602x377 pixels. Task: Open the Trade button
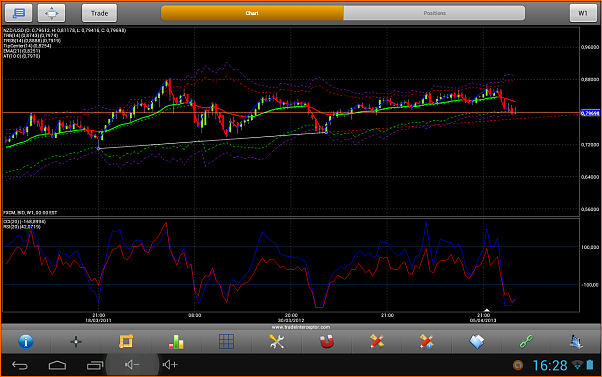[99, 13]
